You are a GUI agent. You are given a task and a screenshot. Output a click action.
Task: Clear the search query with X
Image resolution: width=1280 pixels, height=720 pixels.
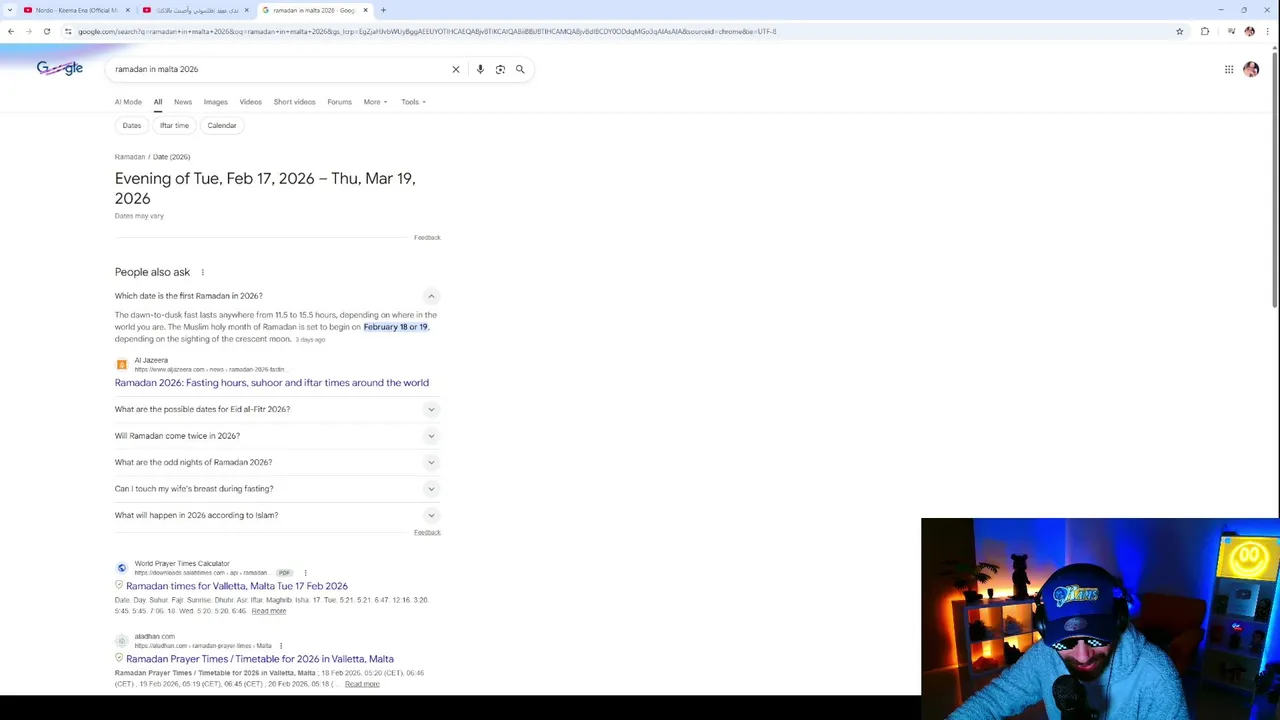pyautogui.click(x=455, y=69)
